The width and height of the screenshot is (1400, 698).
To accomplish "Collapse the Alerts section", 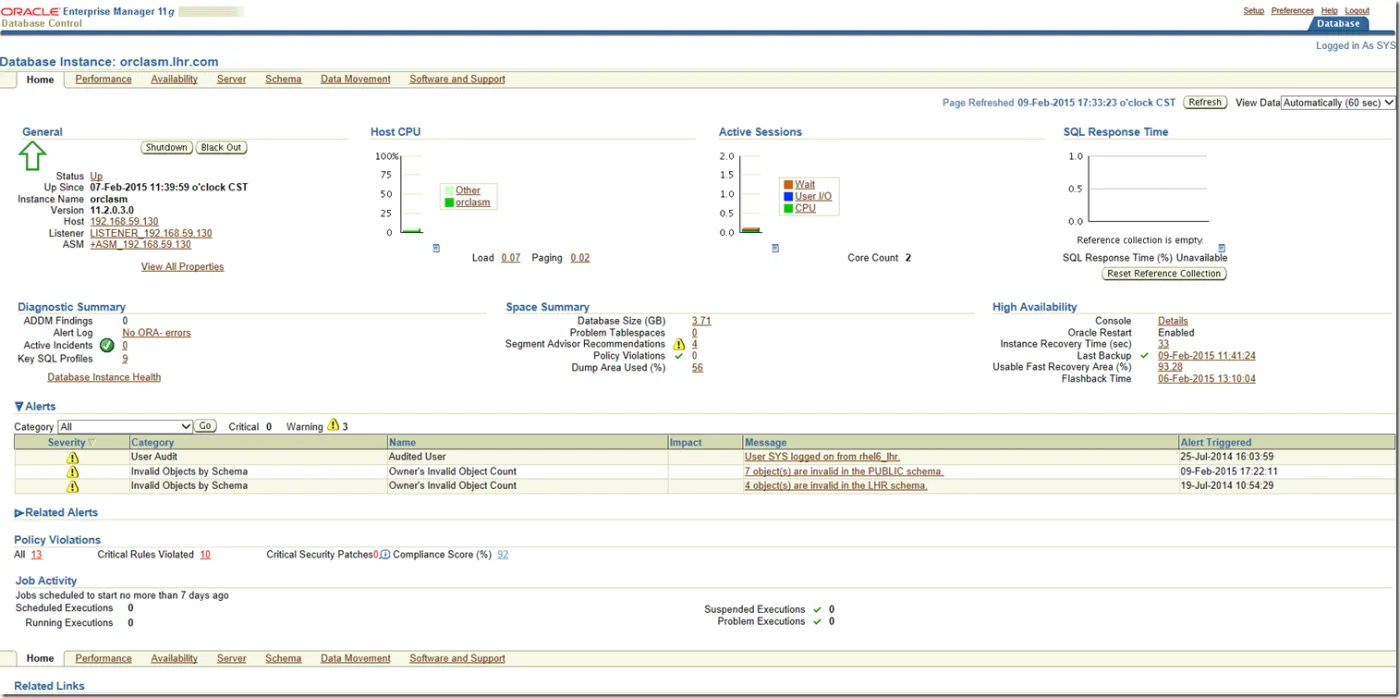I will (19, 407).
